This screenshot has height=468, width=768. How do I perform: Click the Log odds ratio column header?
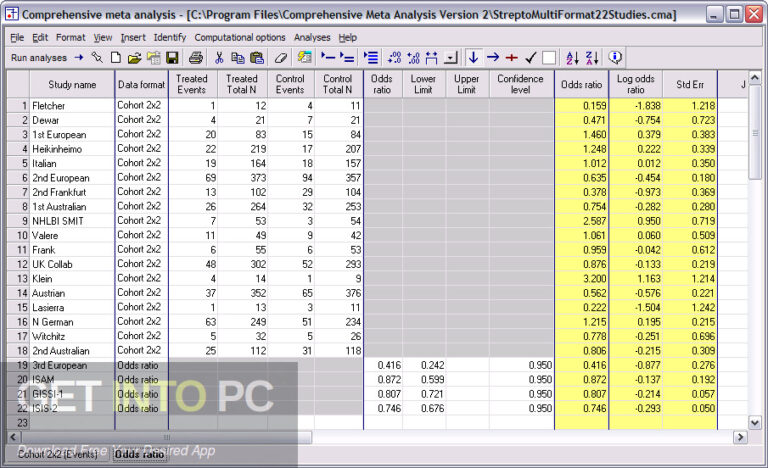[x=636, y=84]
